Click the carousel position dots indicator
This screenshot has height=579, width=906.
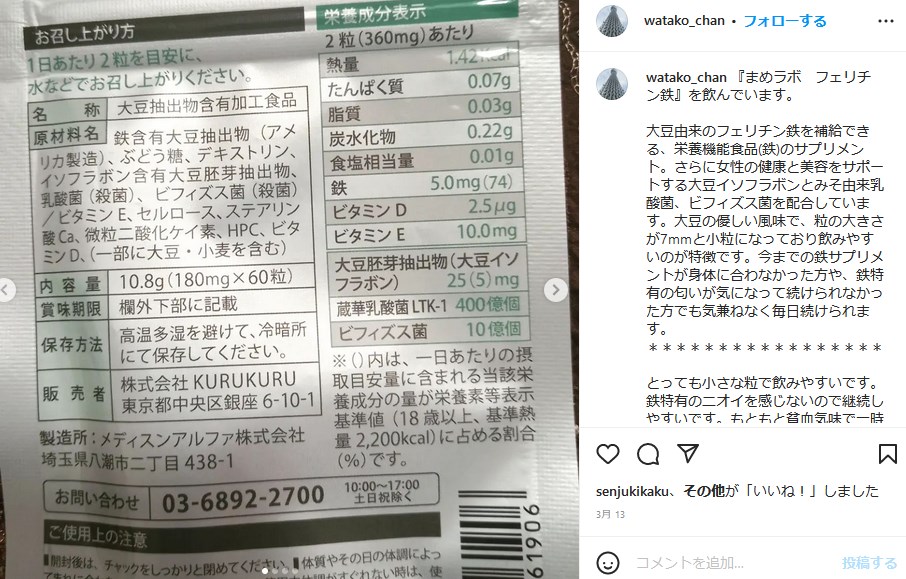pos(281,570)
